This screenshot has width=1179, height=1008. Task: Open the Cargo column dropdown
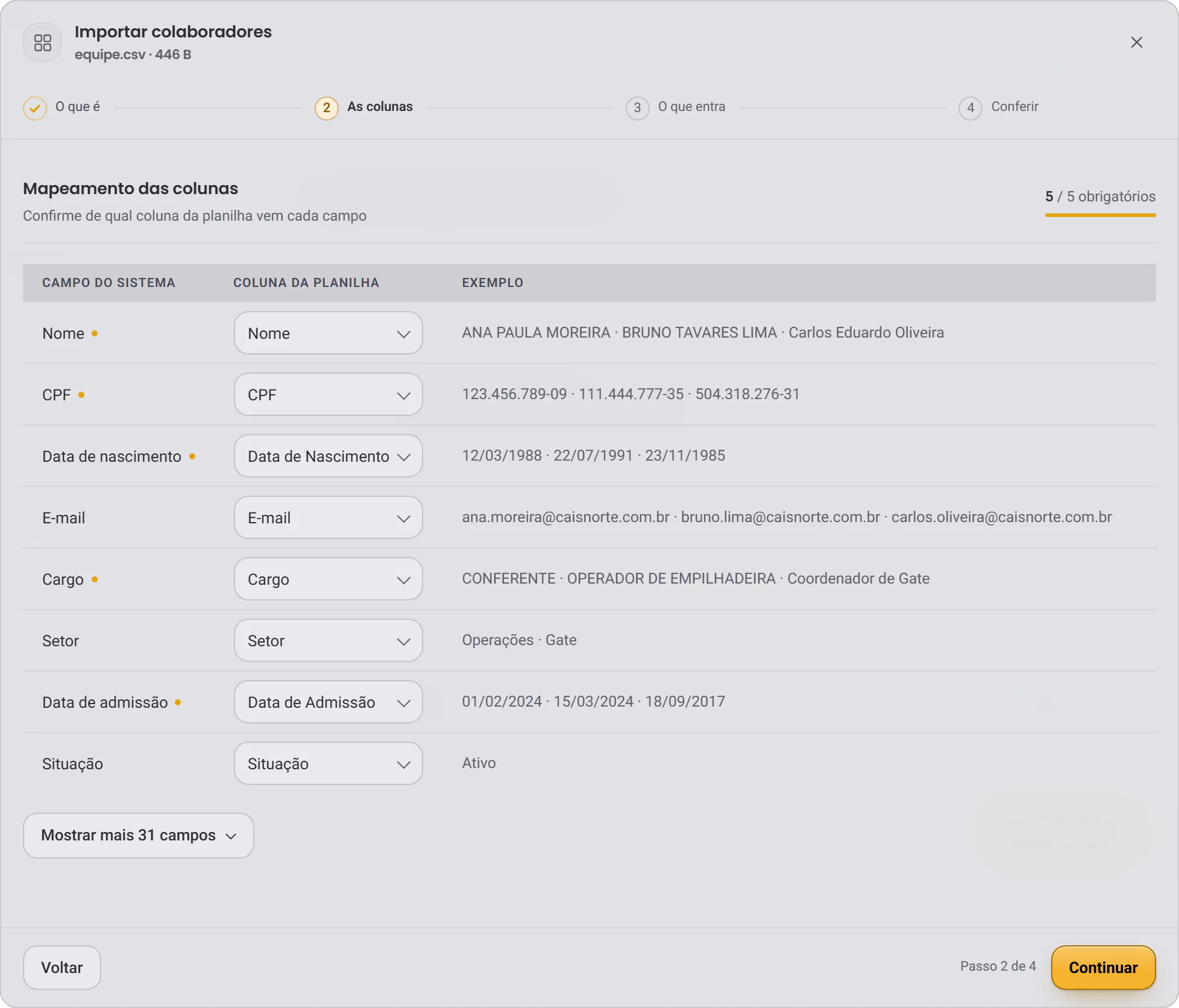coord(329,579)
